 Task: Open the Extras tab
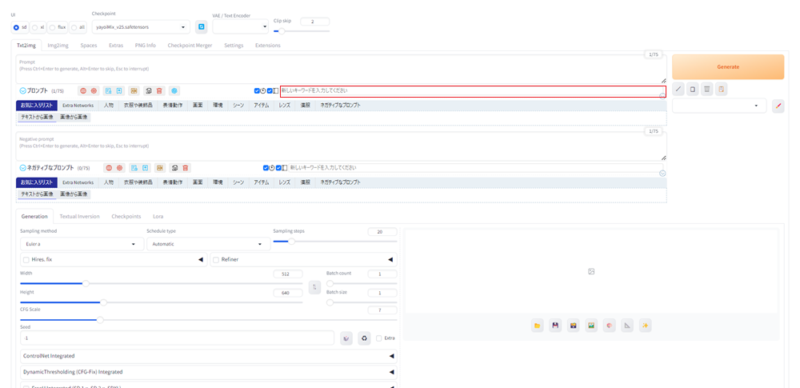click(116, 45)
